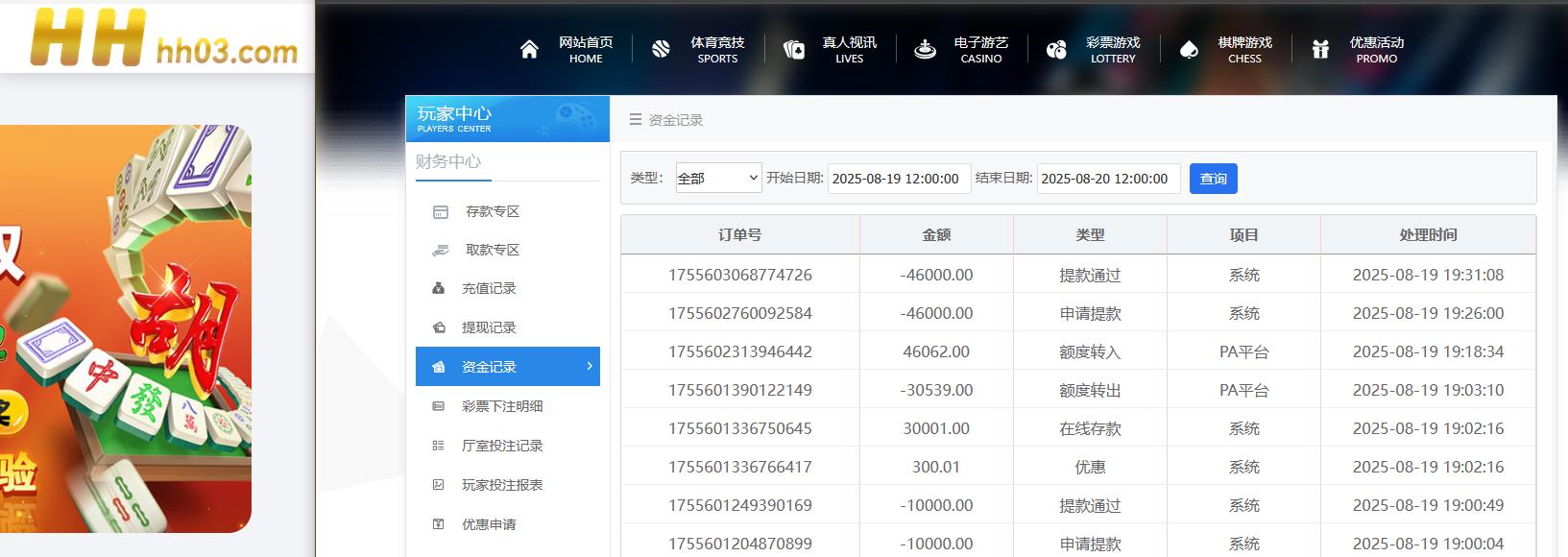Screen dimensions: 1568x557
Task: Toggle the menu icon beside 资金记录 heading
Action: click(635, 120)
